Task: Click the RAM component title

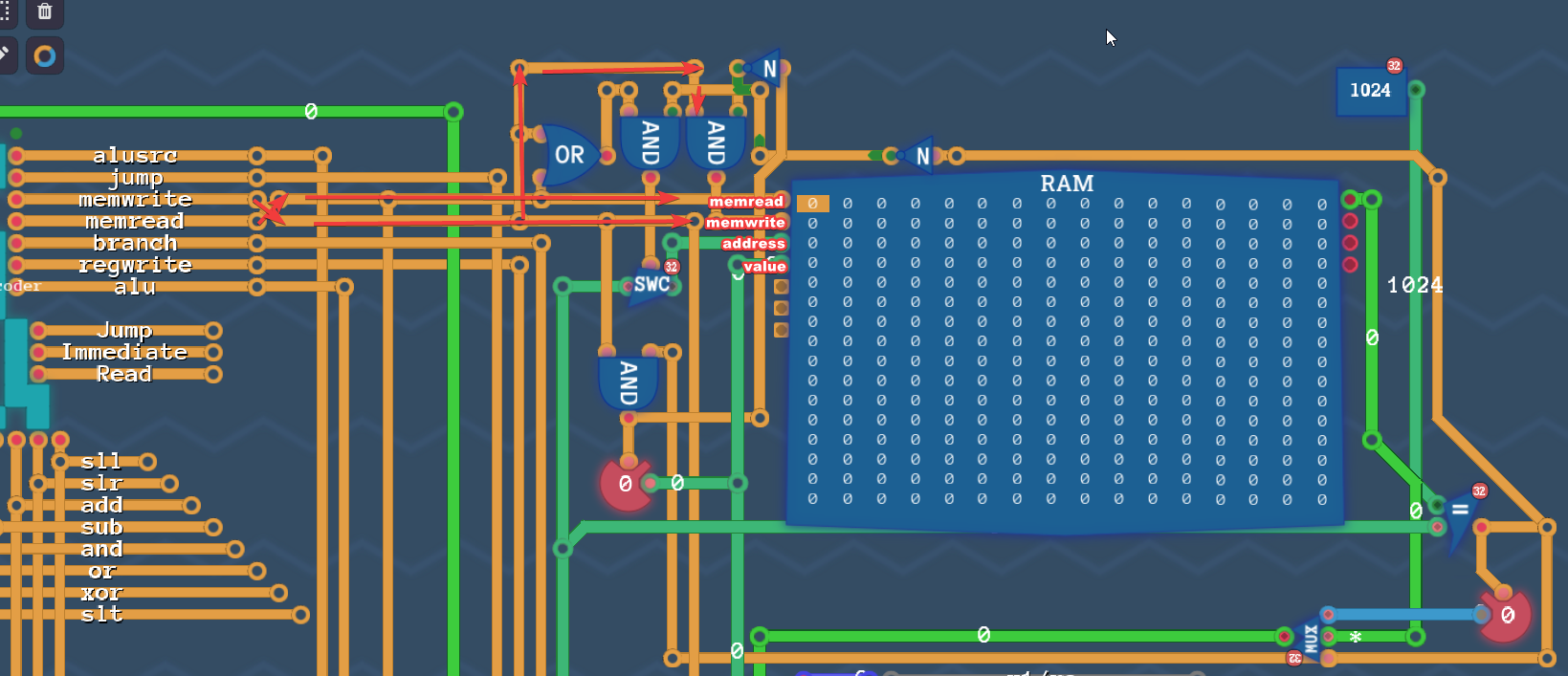Action: [x=1067, y=183]
